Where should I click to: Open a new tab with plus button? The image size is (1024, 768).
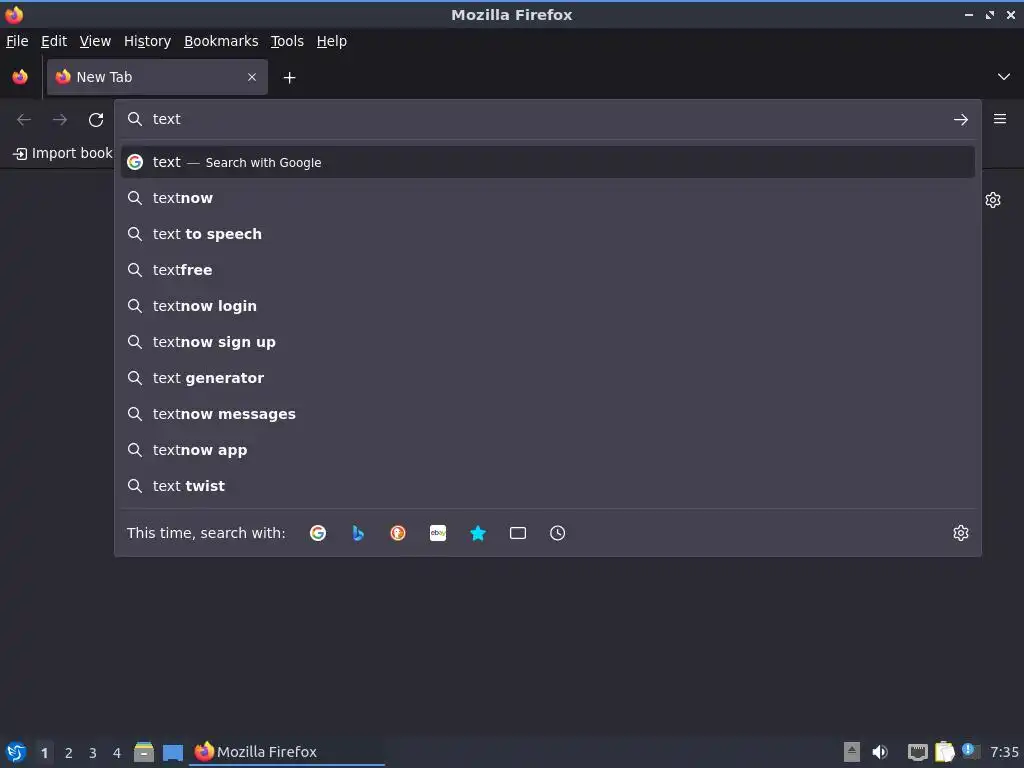(289, 78)
